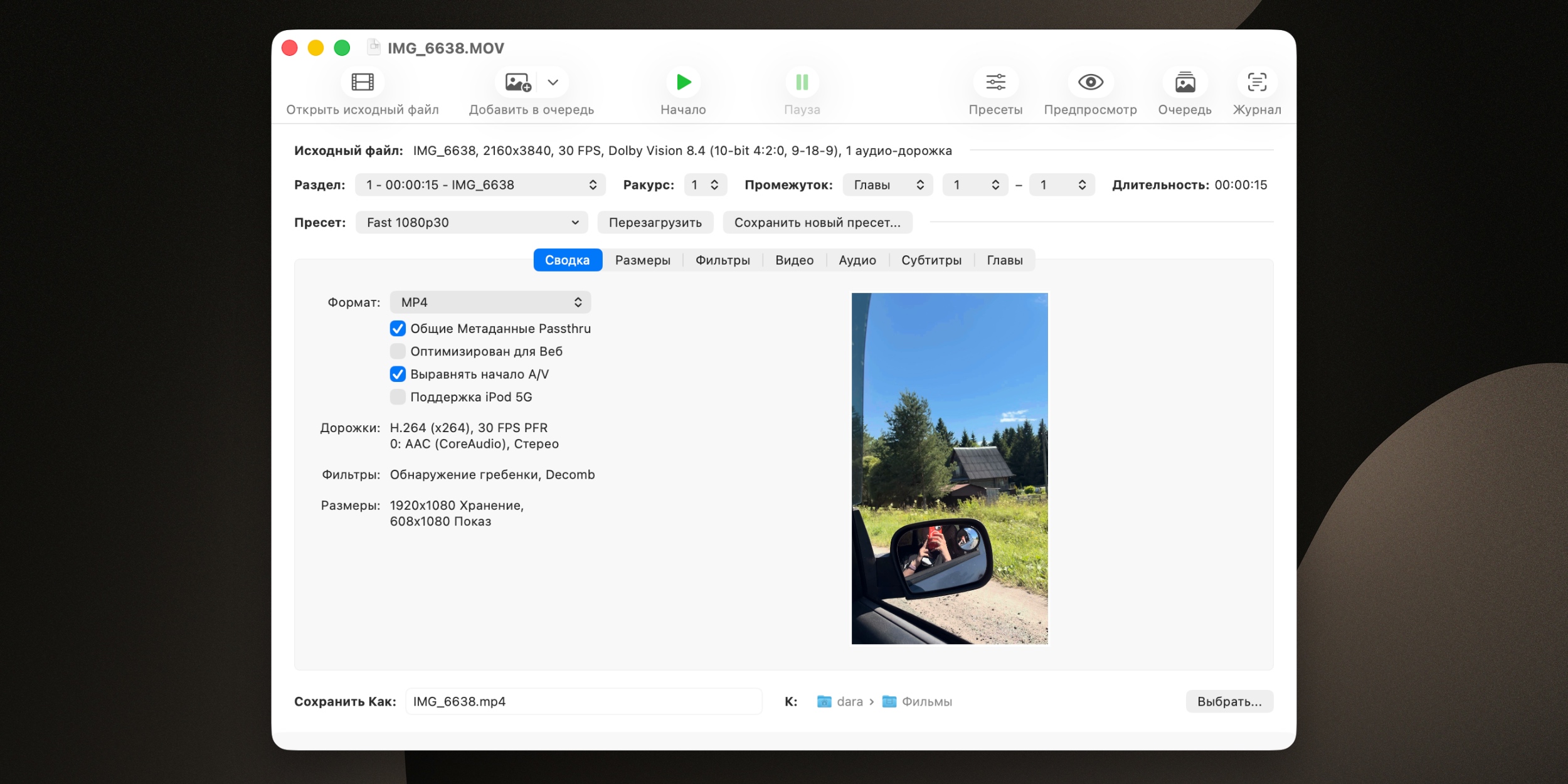Start encoding with the green play button
1568x784 pixels.
[x=683, y=82]
